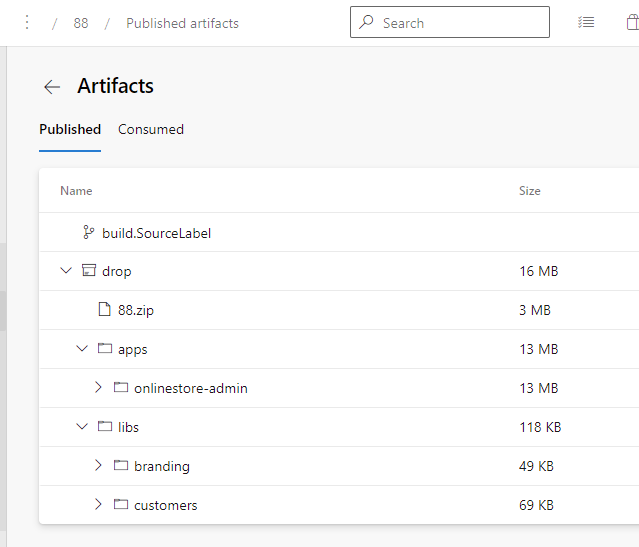
Task: Select the 88.zip file row
Action: point(300,310)
